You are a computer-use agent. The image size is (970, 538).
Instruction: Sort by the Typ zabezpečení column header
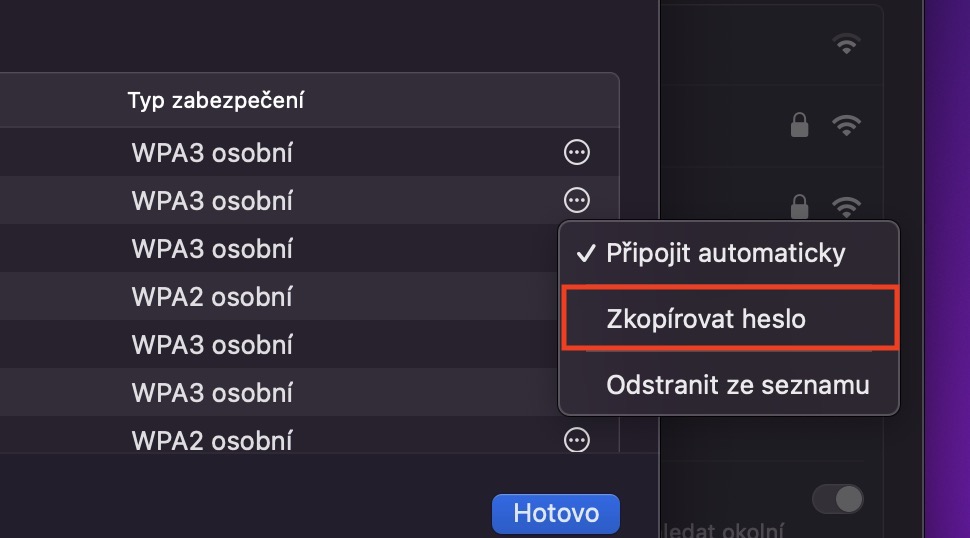coord(216,100)
